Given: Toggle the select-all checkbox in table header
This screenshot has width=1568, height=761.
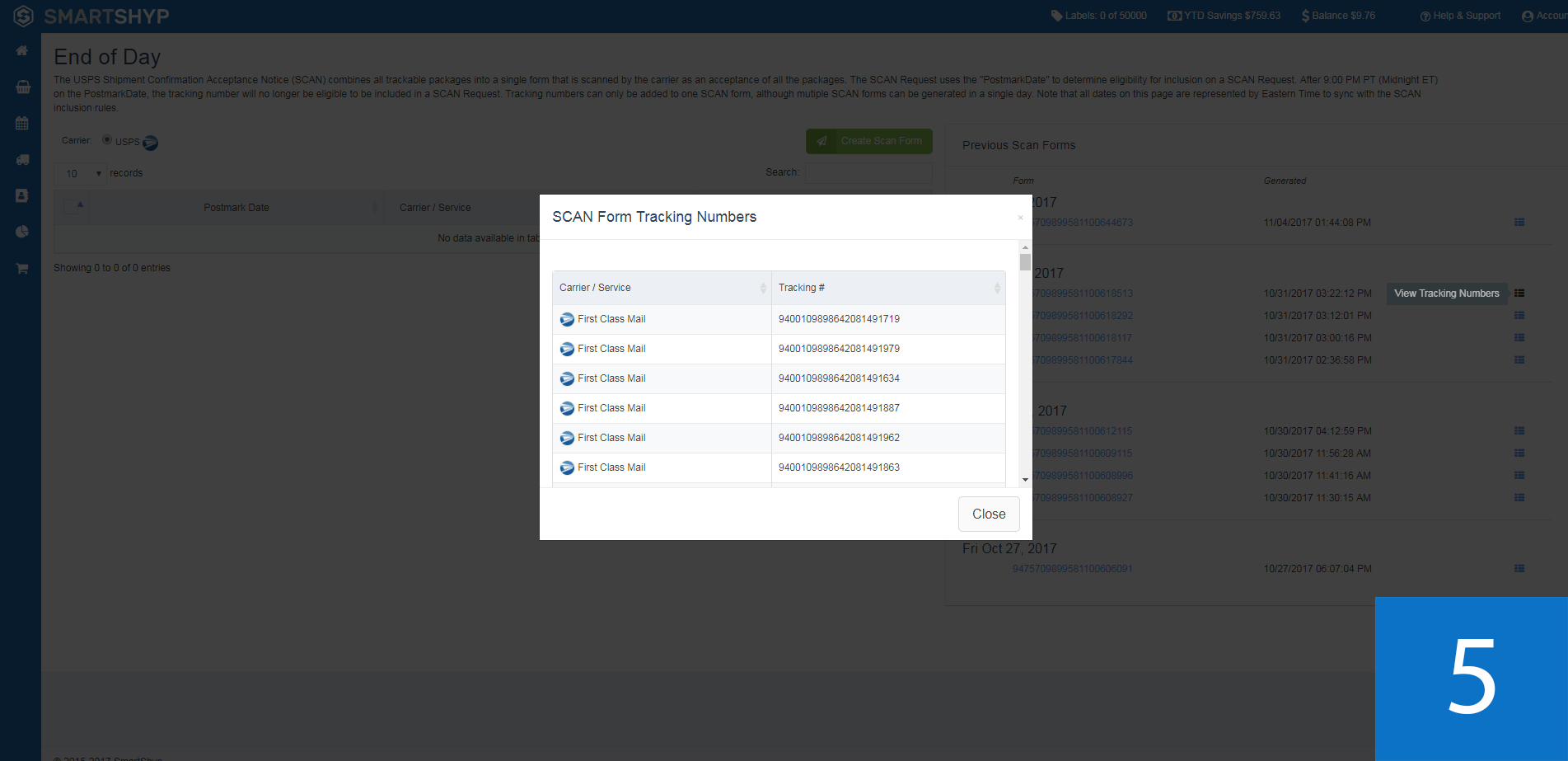Looking at the screenshot, I should (x=70, y=207).
